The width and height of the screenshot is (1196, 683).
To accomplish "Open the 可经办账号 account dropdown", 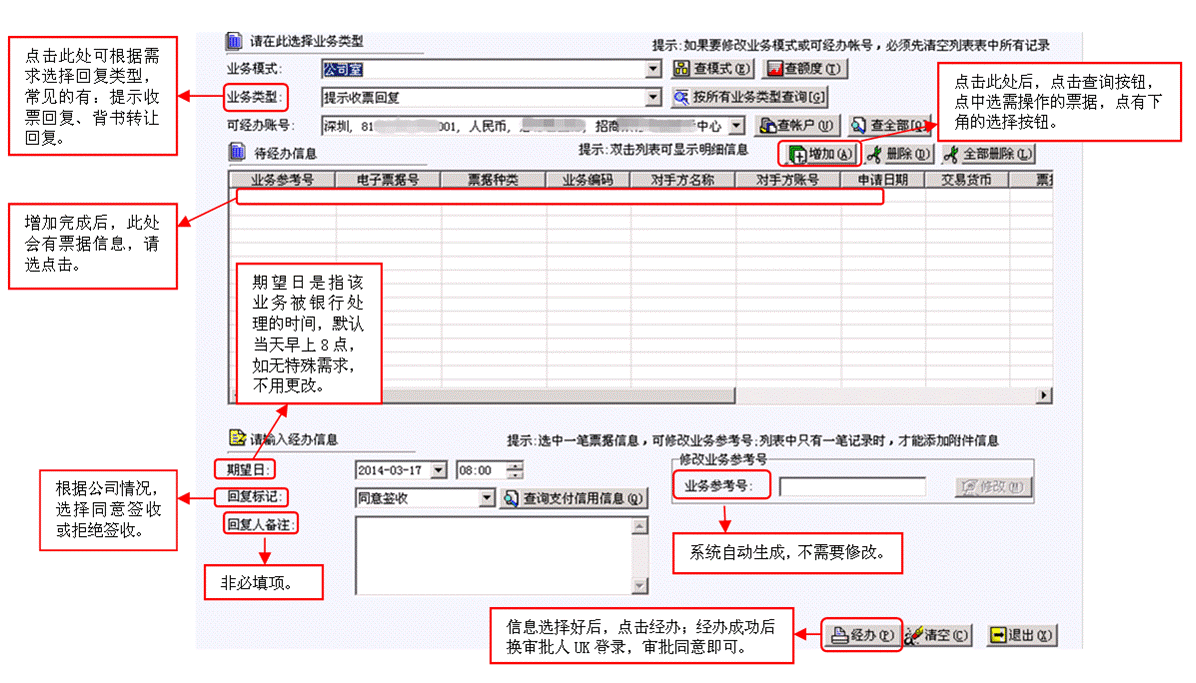I will click(x=736, y=126).
